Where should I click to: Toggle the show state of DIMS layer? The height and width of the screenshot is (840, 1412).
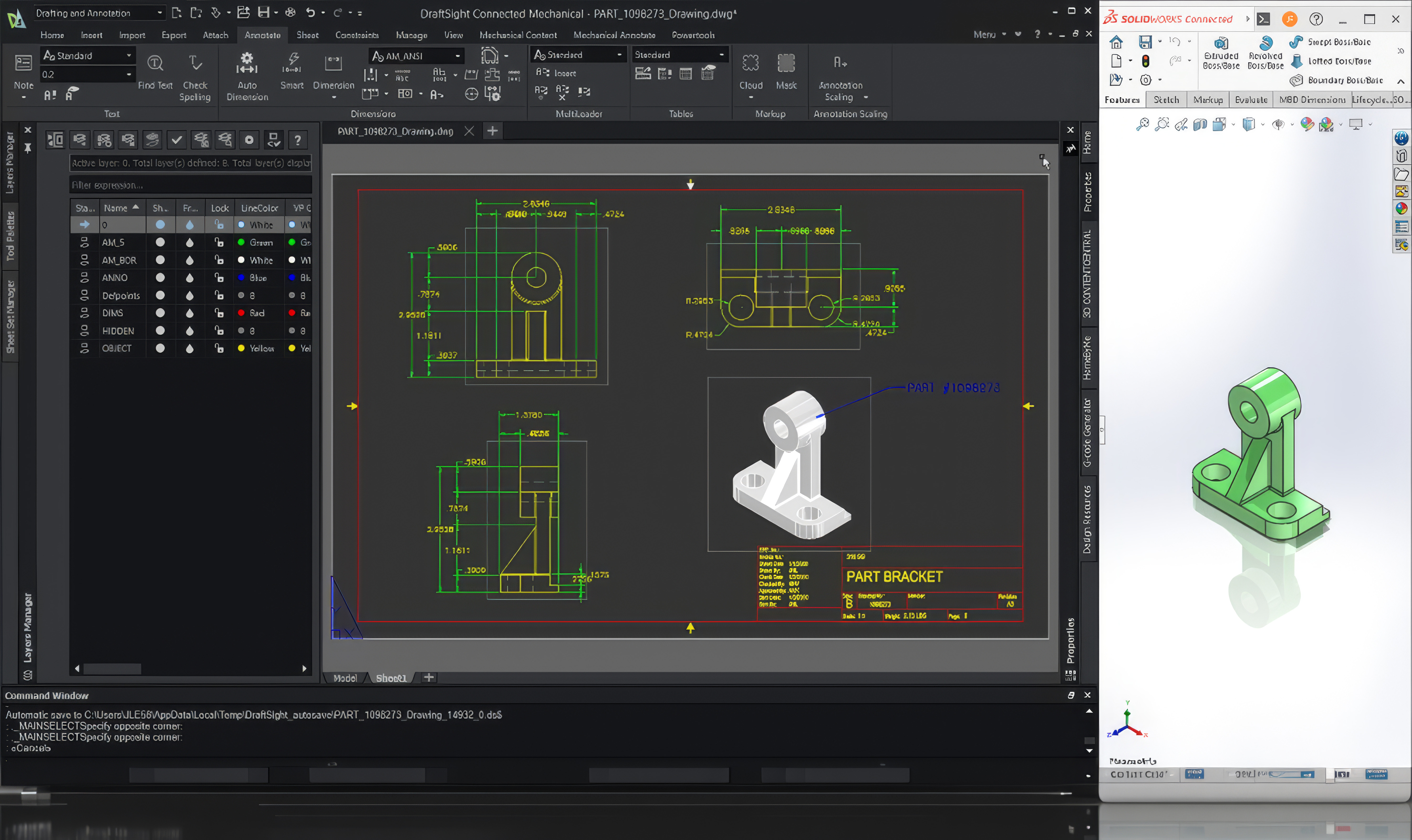pos(160,313)
